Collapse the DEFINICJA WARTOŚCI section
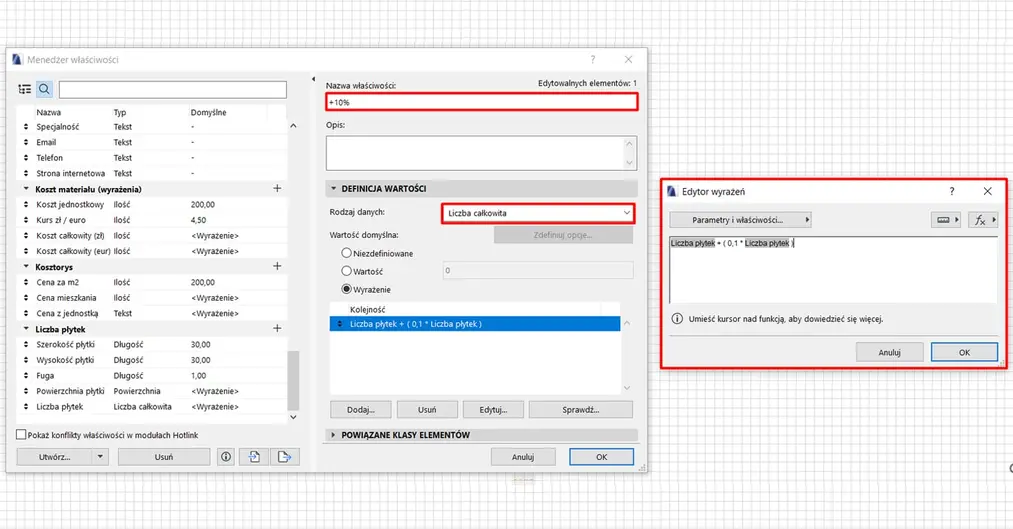Image resolution: width=1013 pixels, height=529 pixels. (x=333, y=189)
